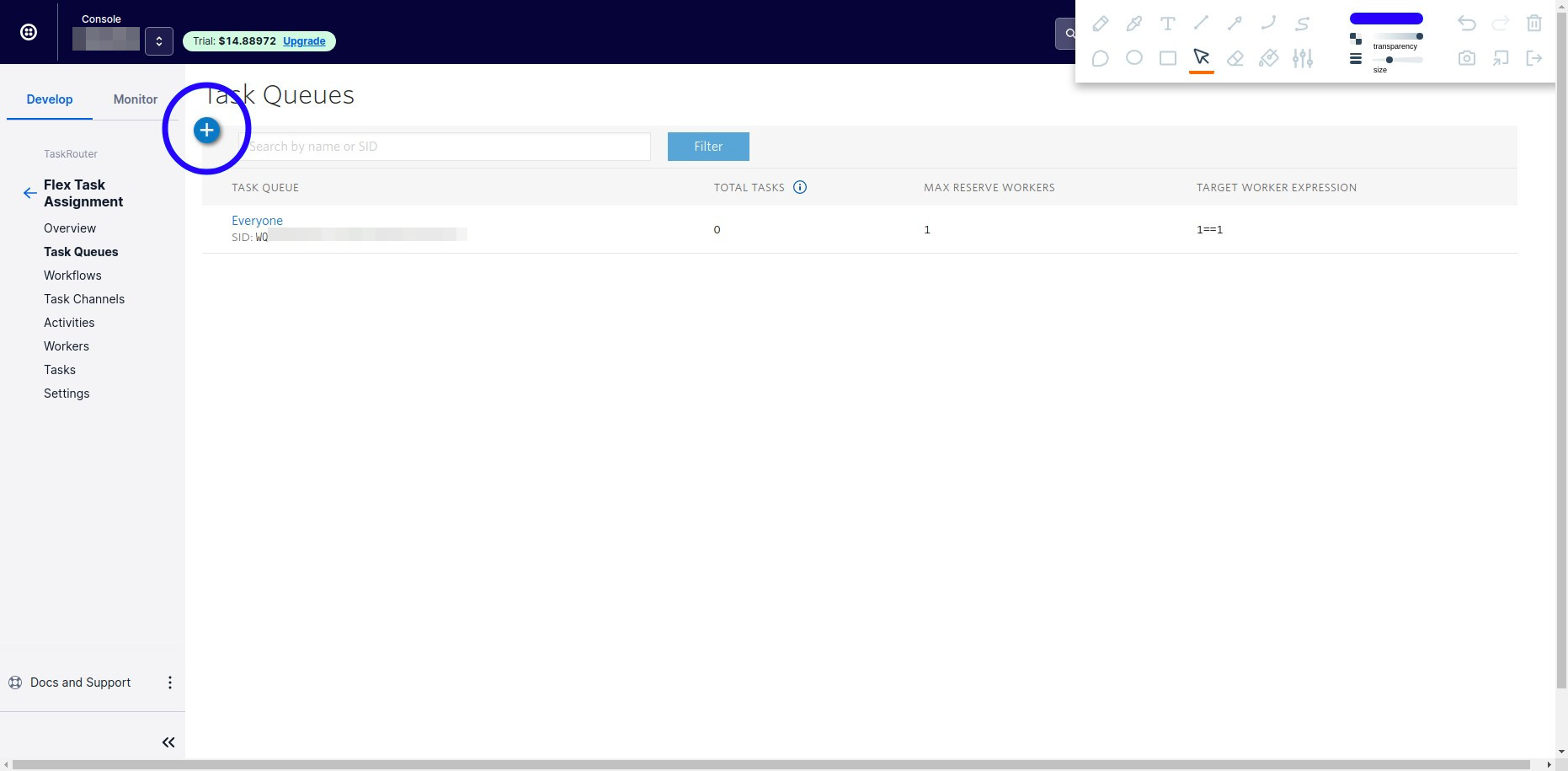Screen dimensions: 1568x771
Task: Click the resize-toolbar arrow icon
Action: click(1501, 58)
